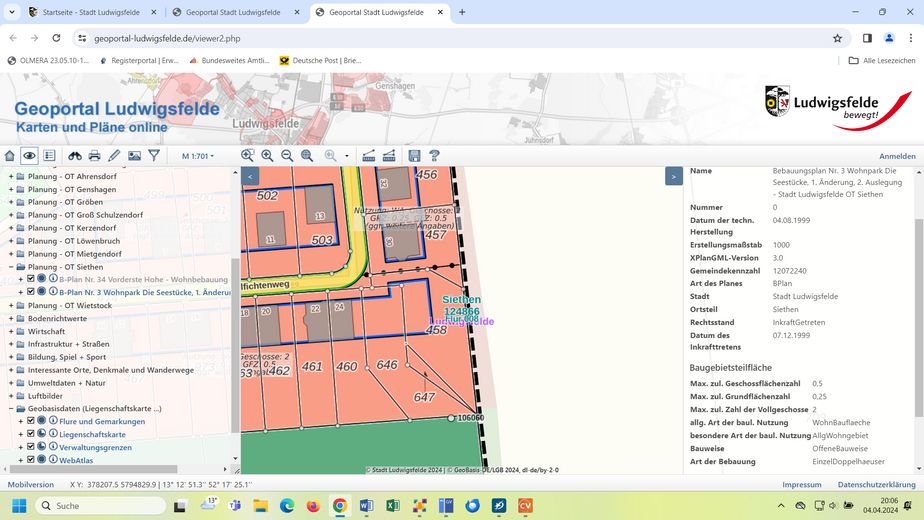Click the opacity circle for Verwaltungsgrenzen
924x520 pixels.
pyautogui.click(x=42, y=446)
